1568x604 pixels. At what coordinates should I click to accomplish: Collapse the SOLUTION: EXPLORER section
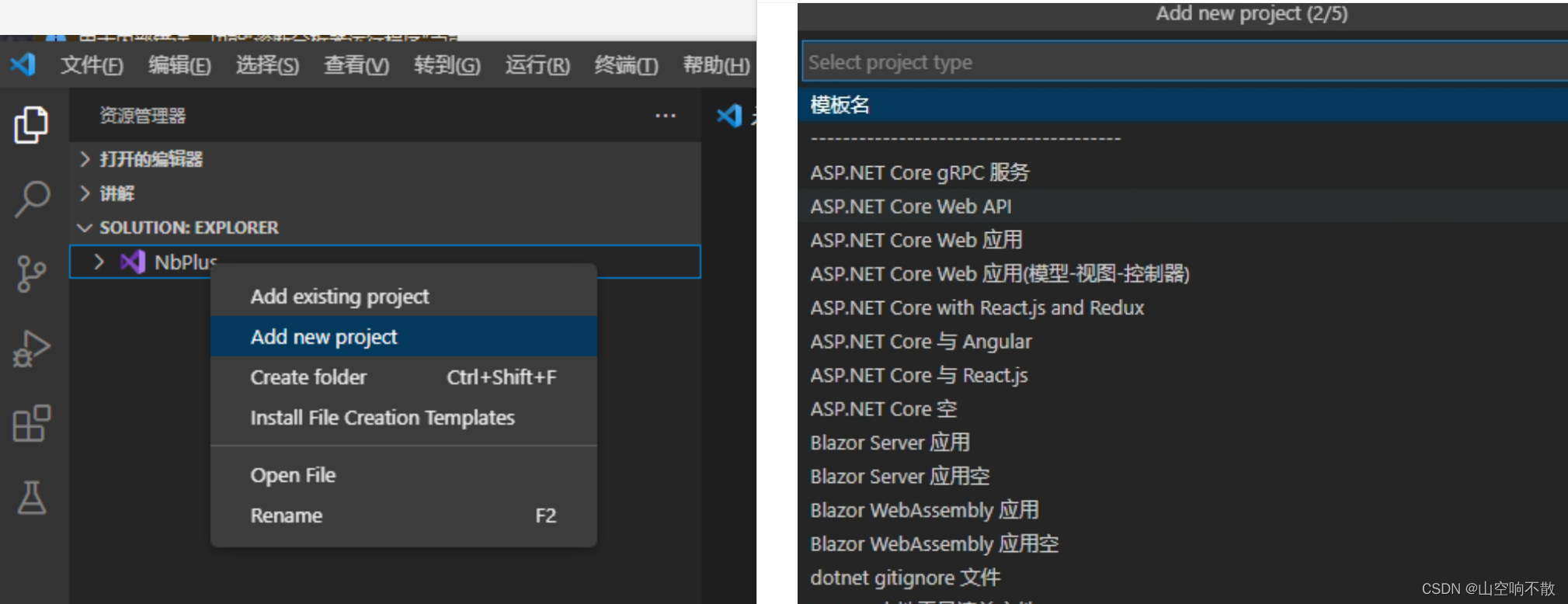point(85,227)
